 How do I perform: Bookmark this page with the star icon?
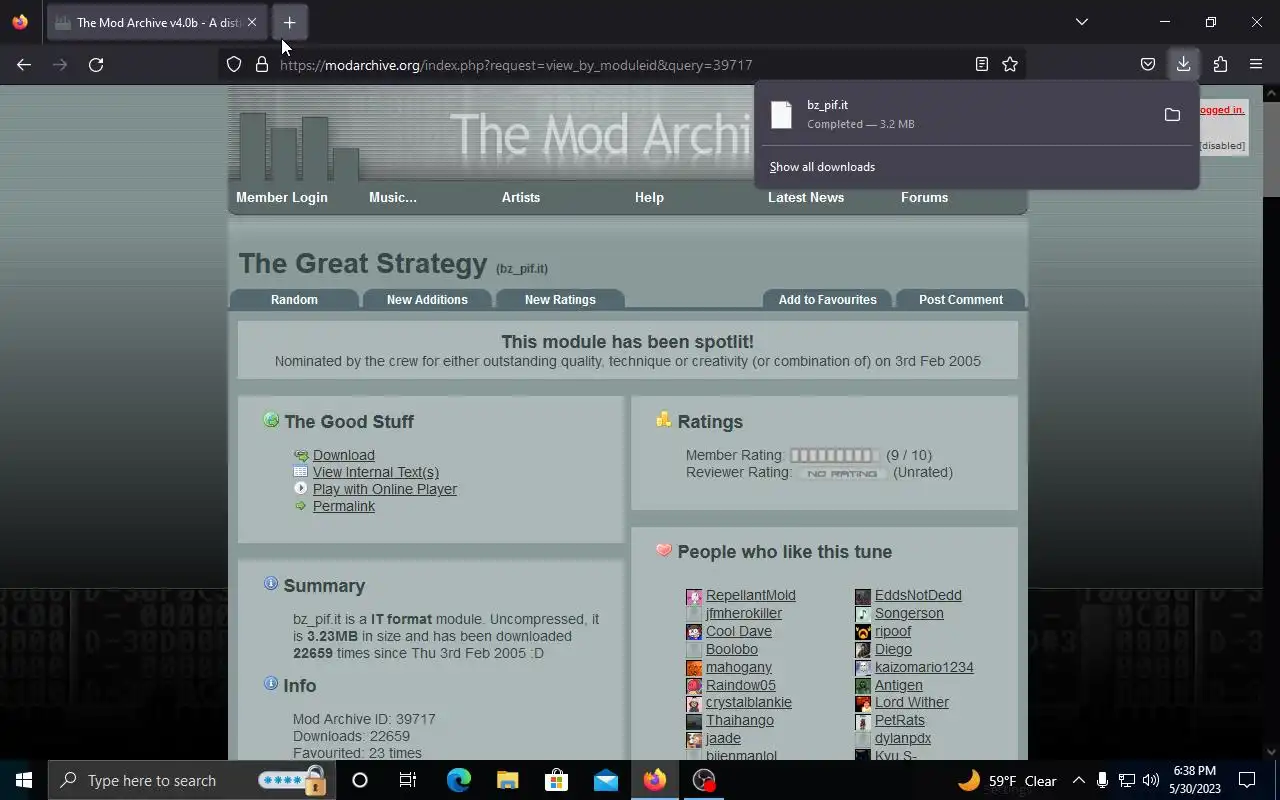click(1010, 65)
